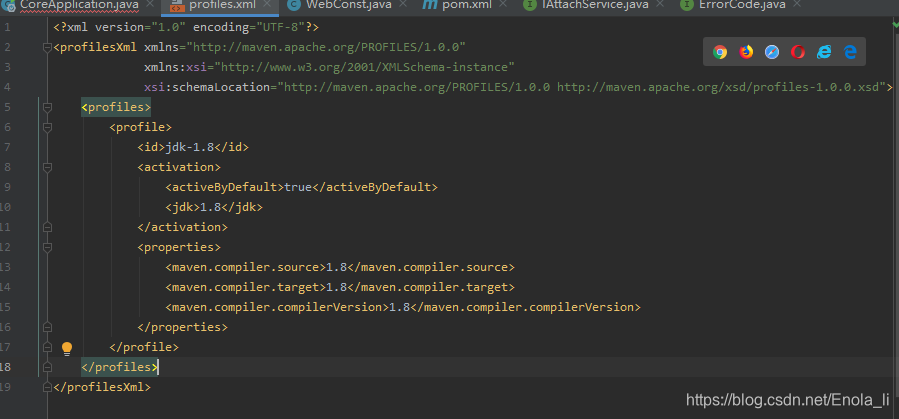
Task: Switch to the CoreApplication.java tab
Action: [79, 5]
